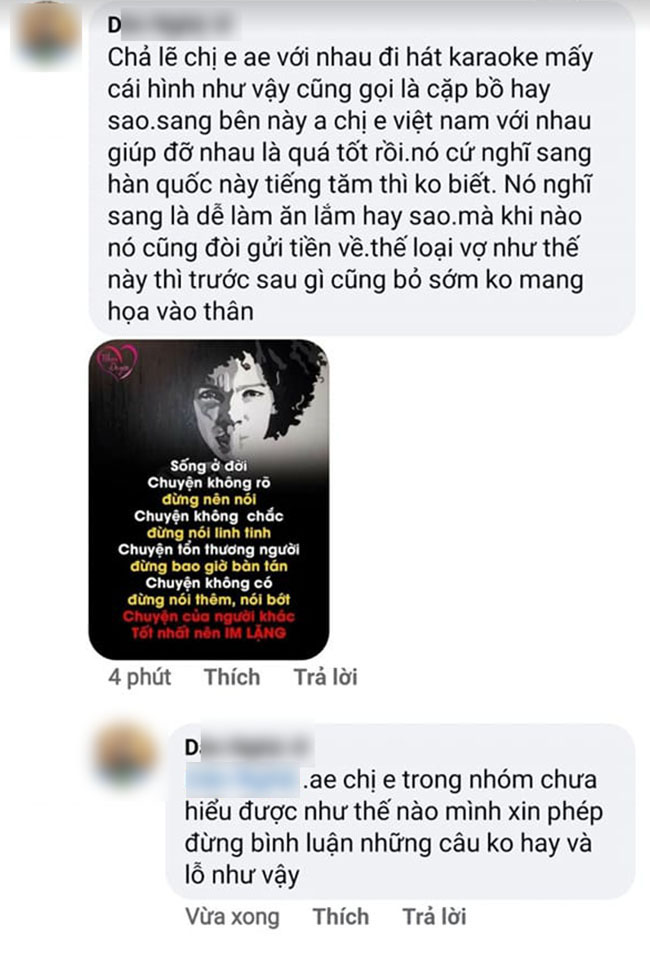Screen dimensions: 650x956
Task: Open the attached quote image
Action: [x=209, y=499]
